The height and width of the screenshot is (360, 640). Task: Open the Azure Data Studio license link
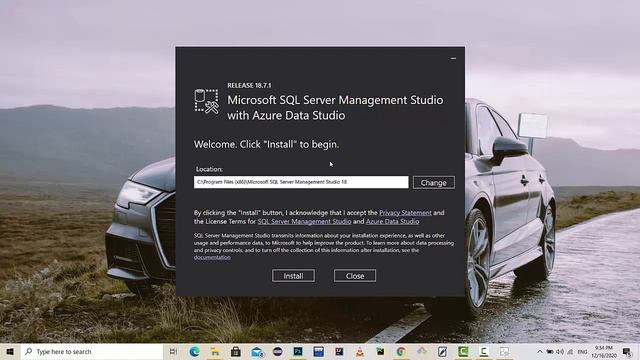click(392, 222)
